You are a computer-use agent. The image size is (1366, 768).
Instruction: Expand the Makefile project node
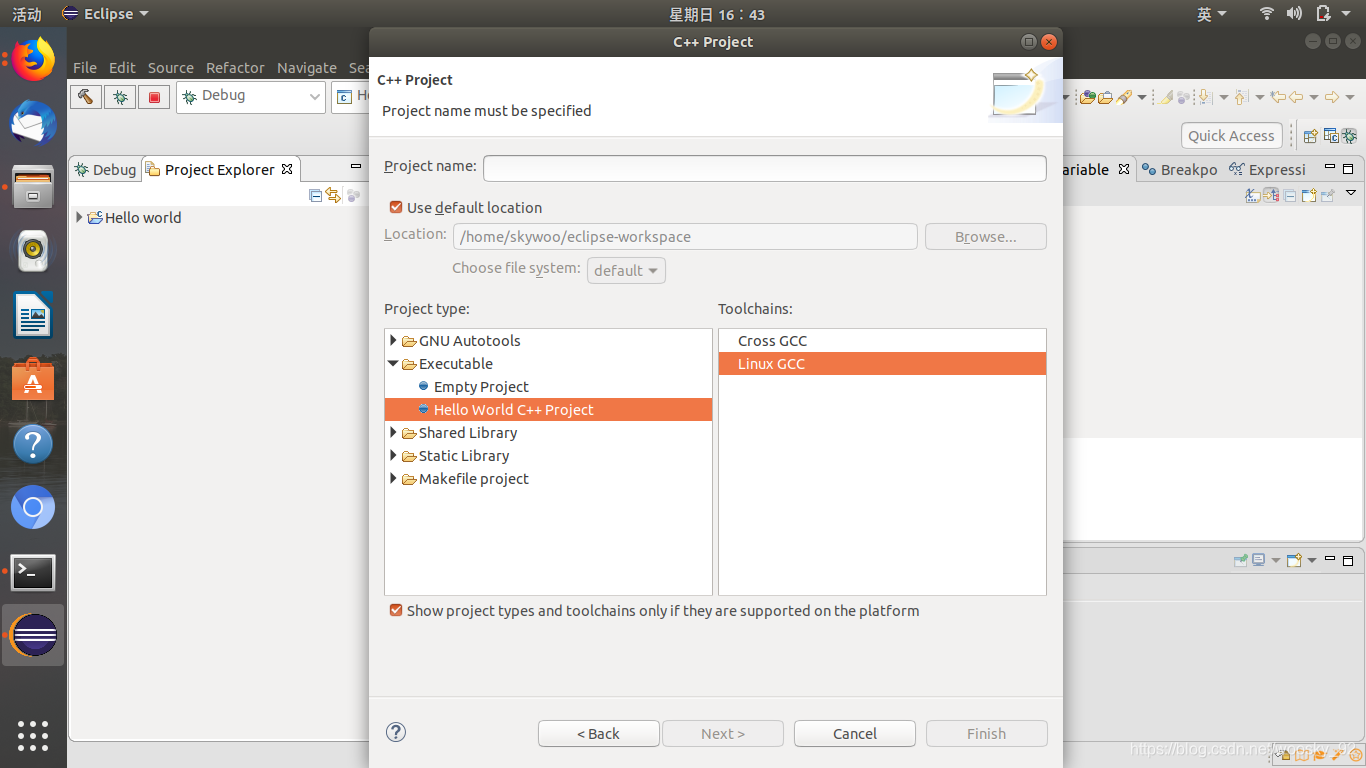tap(393, 478)
